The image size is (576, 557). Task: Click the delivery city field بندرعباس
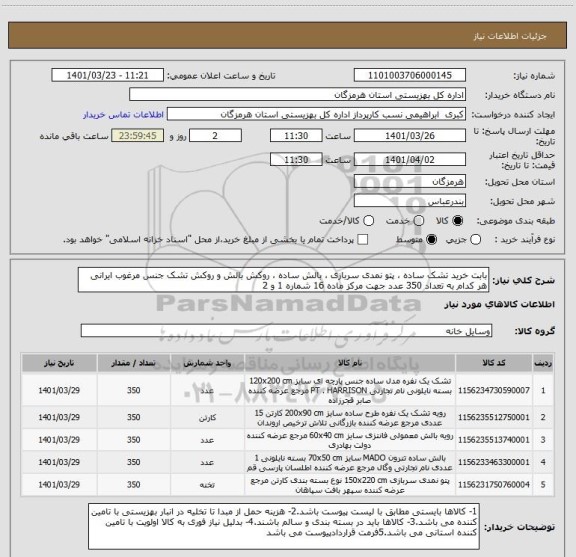coord(410,201)
